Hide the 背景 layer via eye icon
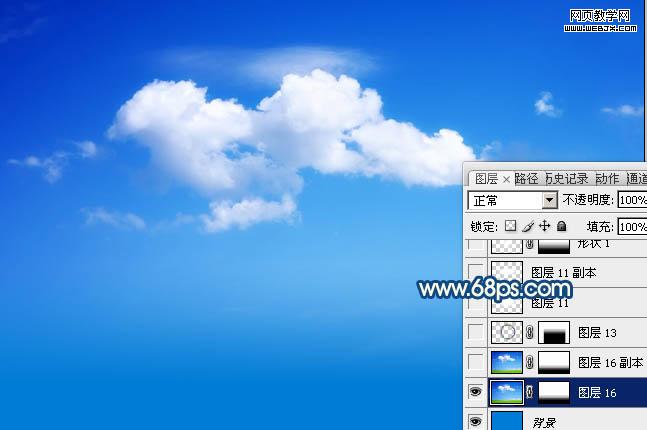The image size is (647, 430). coord(475,421)
